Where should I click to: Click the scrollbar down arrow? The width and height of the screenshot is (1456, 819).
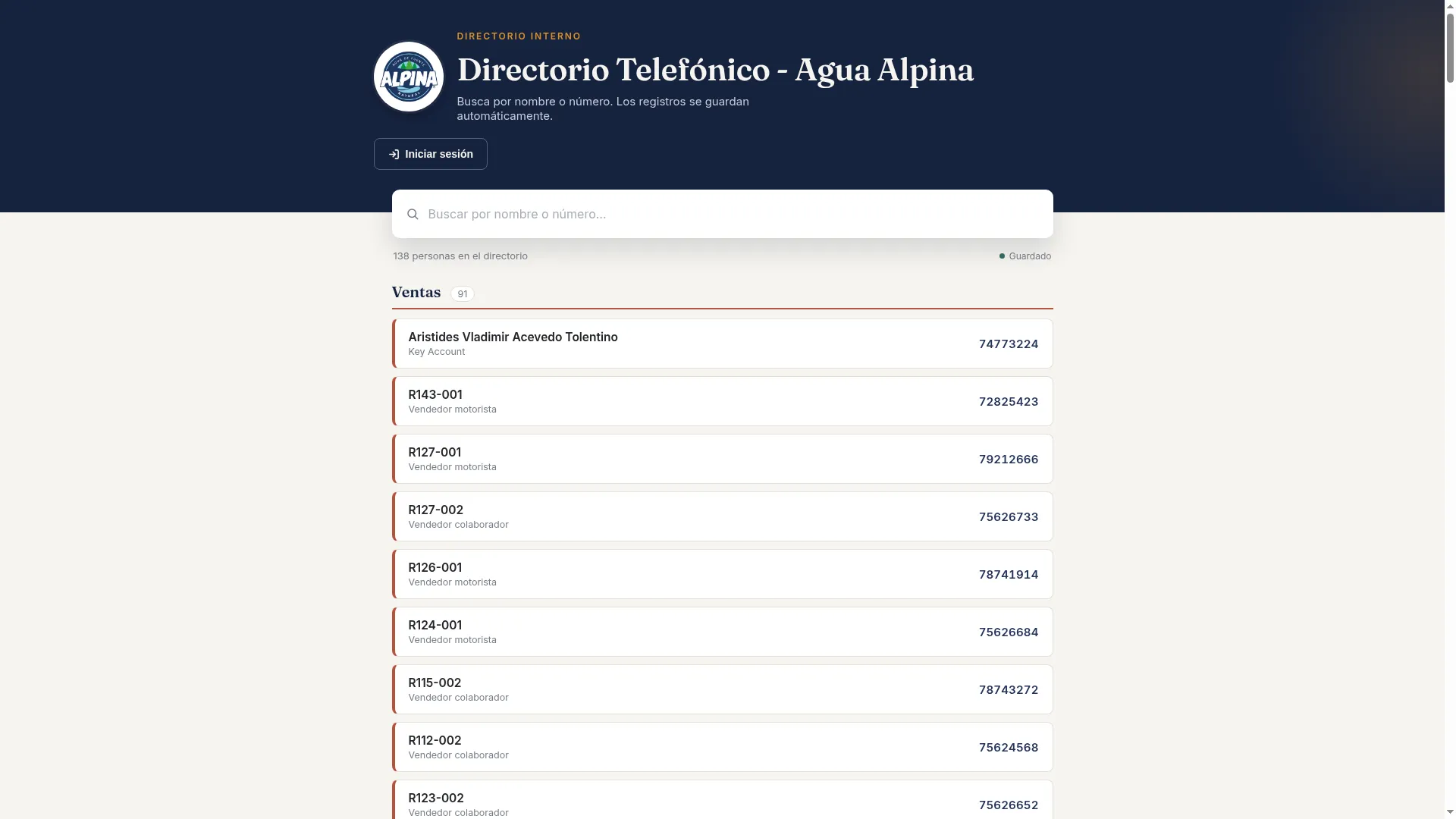coord(1450,813)
